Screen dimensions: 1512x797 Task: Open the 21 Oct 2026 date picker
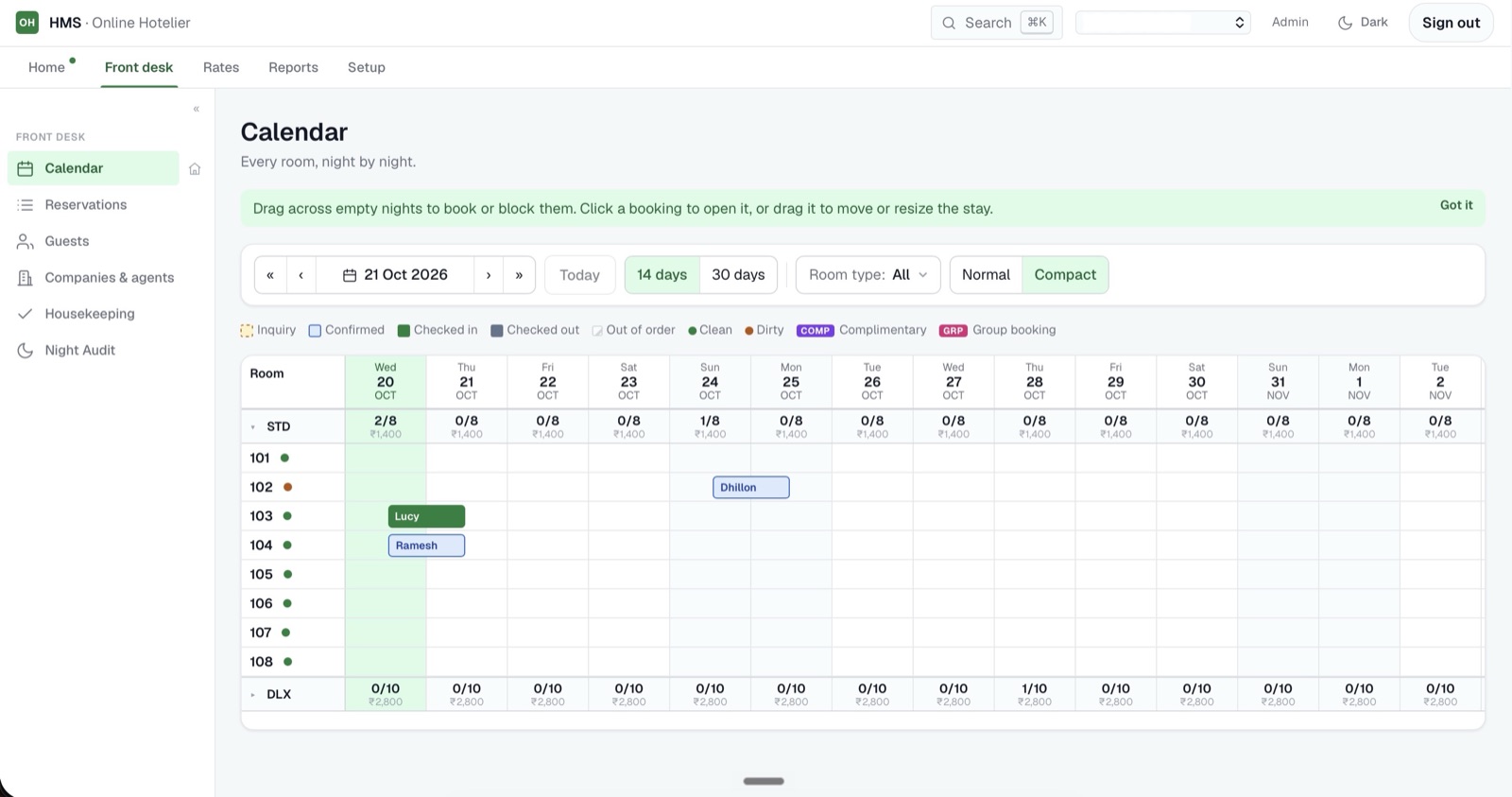[x=395, y=275]
